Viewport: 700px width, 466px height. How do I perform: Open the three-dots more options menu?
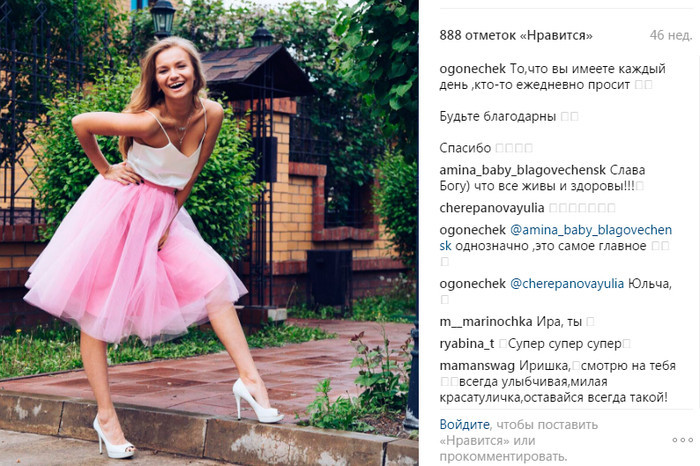[x=683, y=440]
